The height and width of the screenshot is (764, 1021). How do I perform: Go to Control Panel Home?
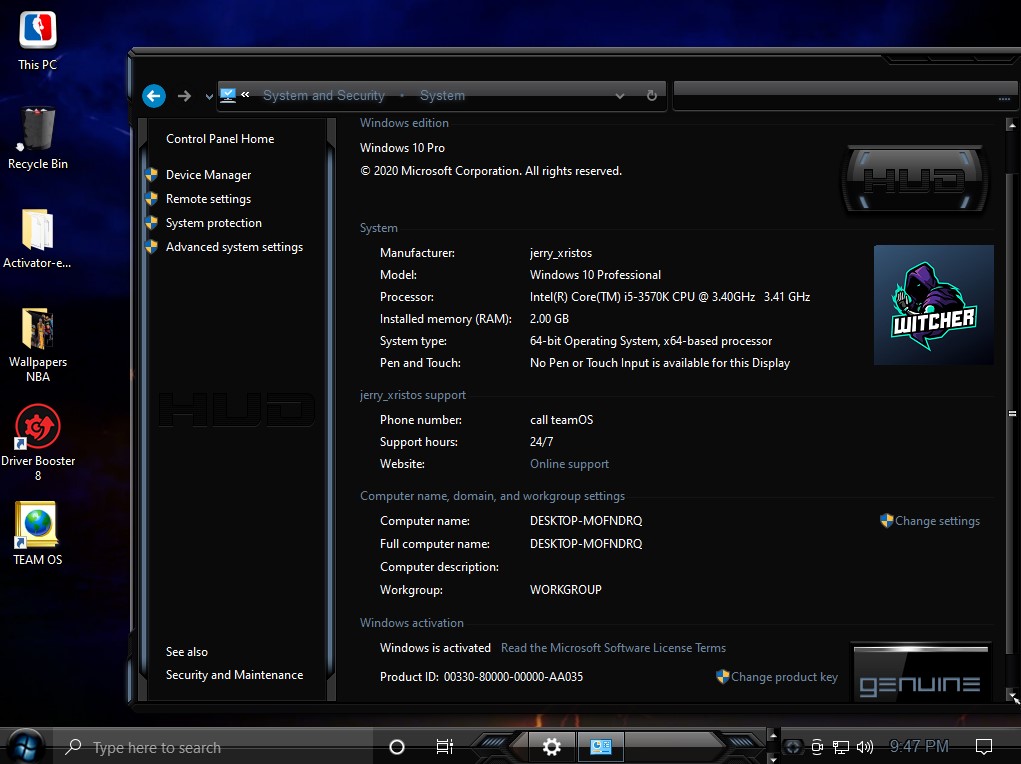coord(220,139)
